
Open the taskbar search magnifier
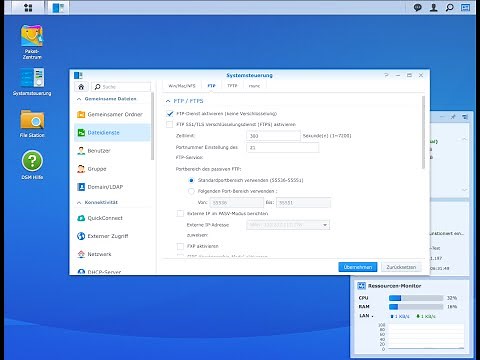coord(449,7)
